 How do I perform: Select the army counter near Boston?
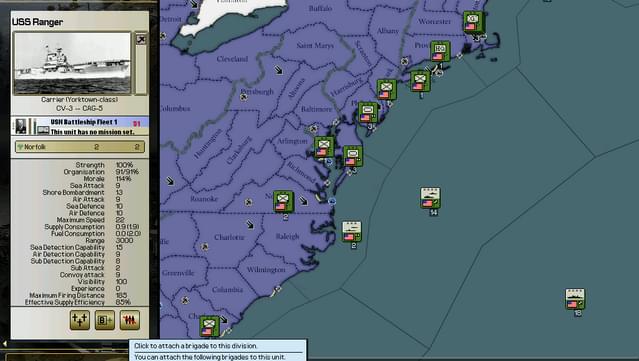pos(473,22)
